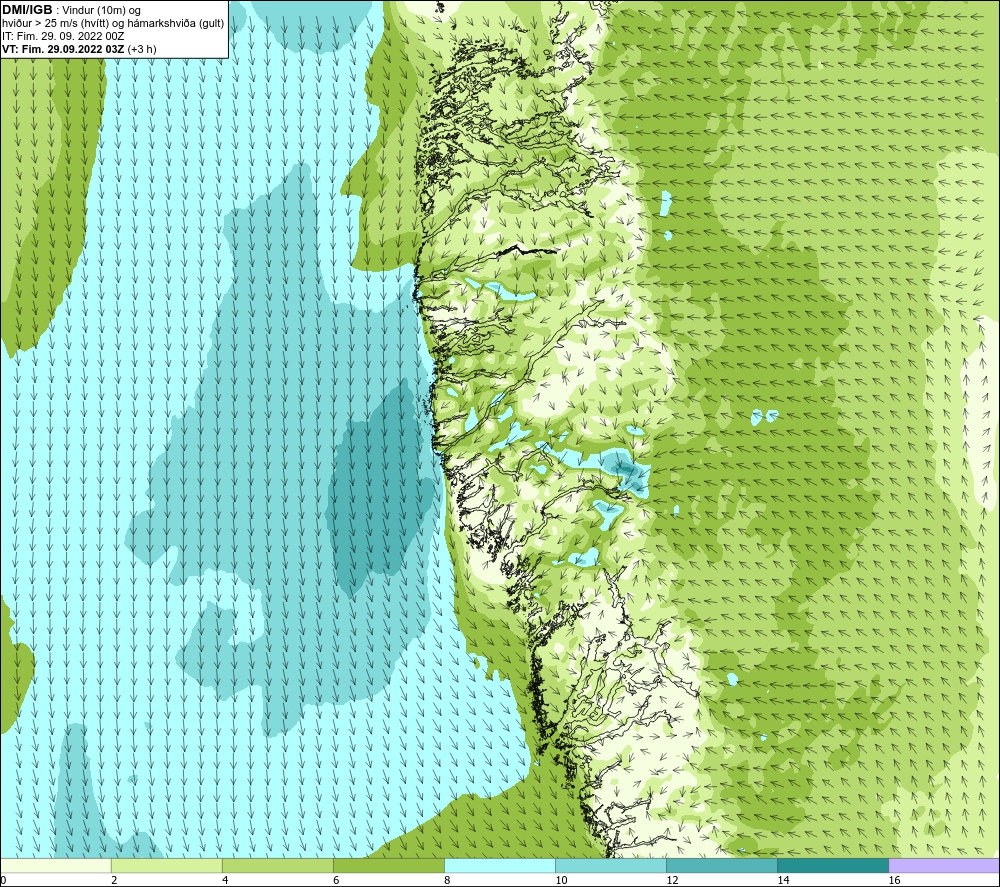Click the legend label '16'

[894, 880]
